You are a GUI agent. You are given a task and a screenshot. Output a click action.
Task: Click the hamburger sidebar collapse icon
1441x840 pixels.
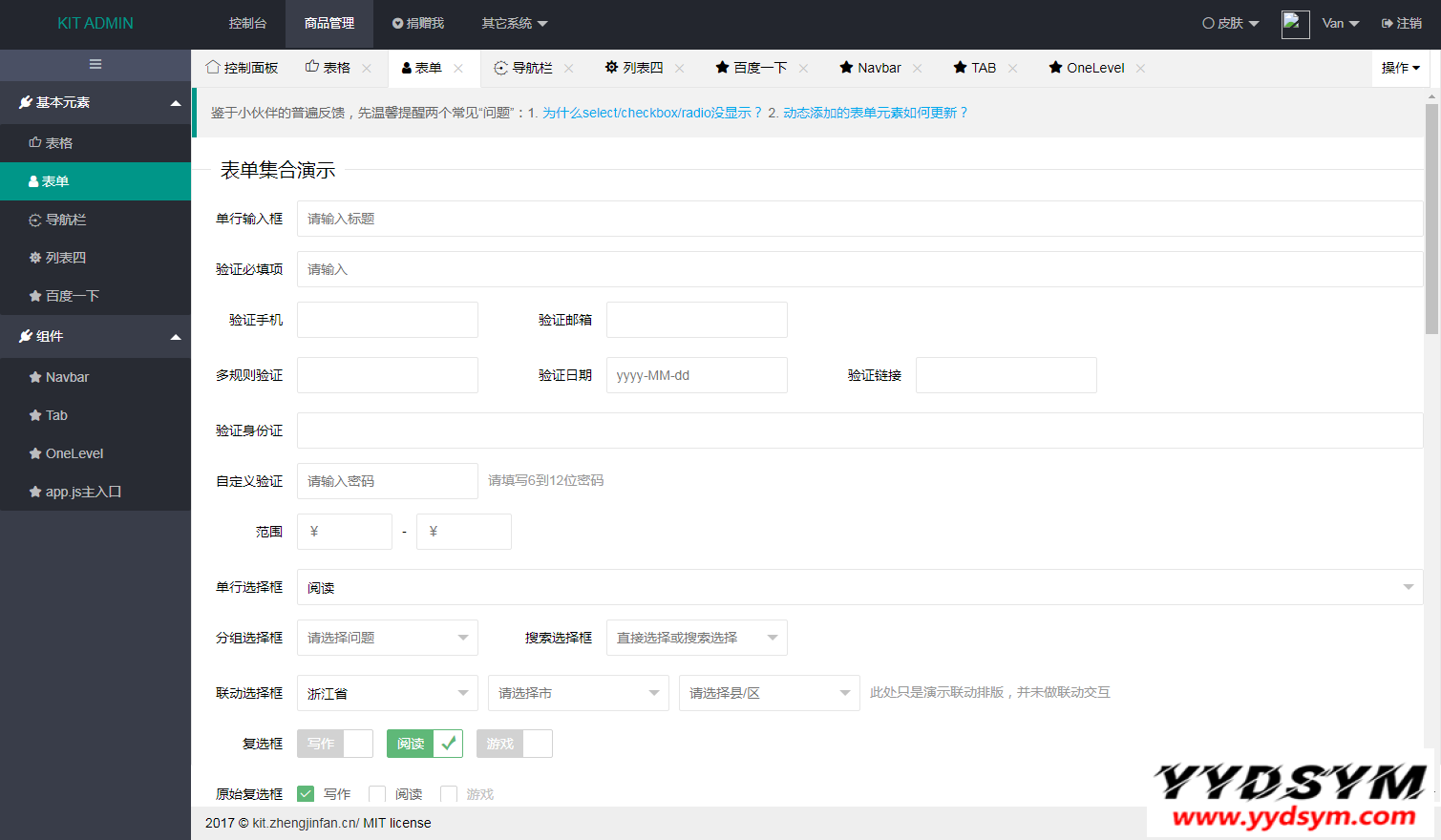tap(95, 64)
